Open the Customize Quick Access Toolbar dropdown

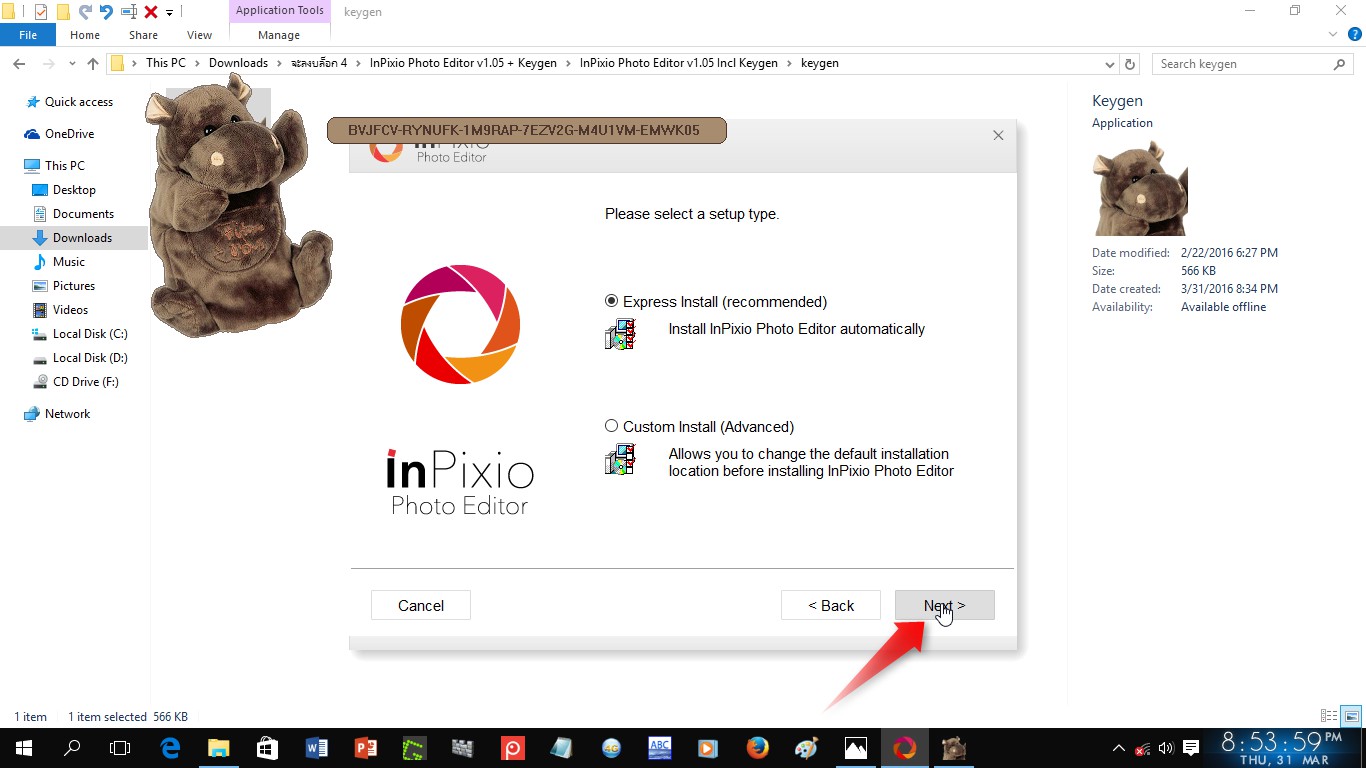click(169, 12)
